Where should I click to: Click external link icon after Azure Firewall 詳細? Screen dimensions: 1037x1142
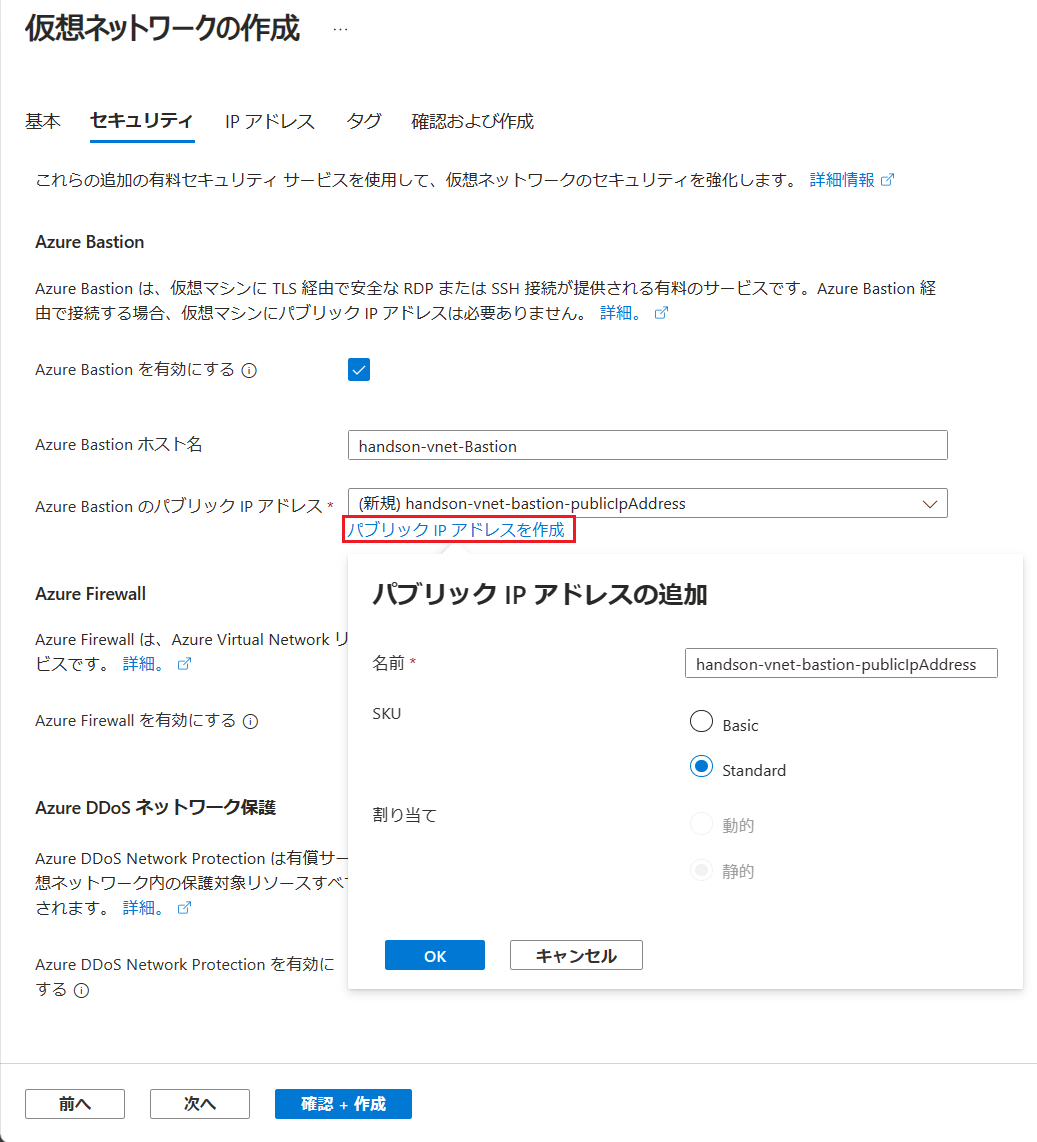(184, 664)
